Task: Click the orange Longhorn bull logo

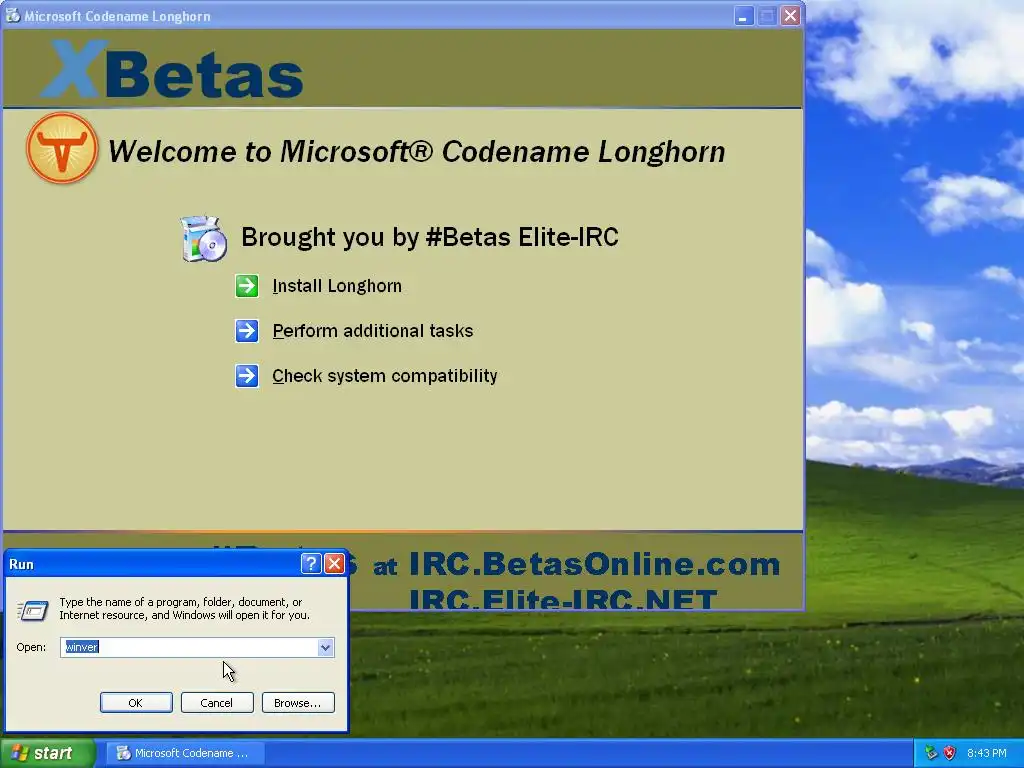Action: [x=62, y=148]
